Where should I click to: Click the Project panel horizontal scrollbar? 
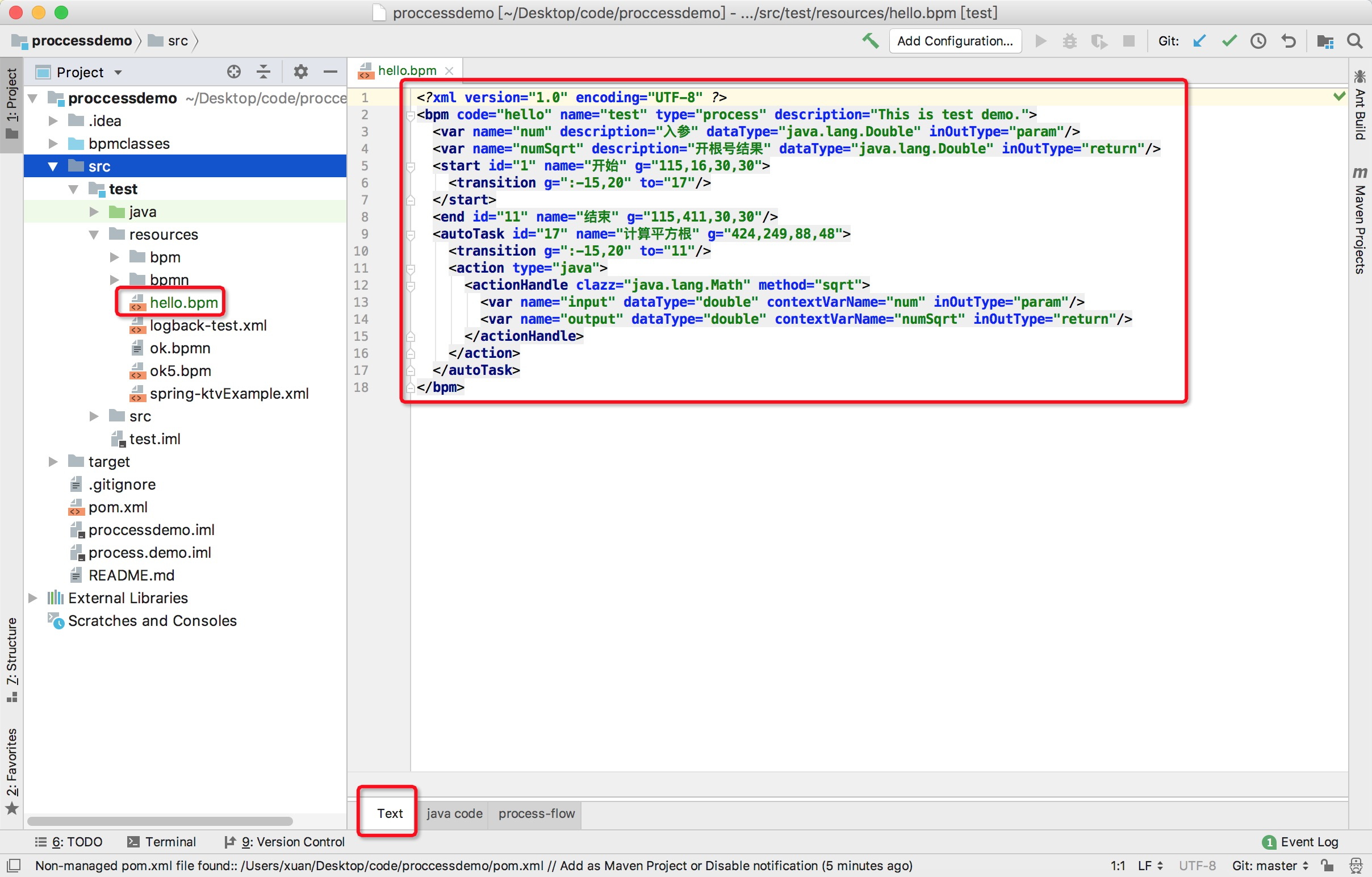[x=160, y=821]
